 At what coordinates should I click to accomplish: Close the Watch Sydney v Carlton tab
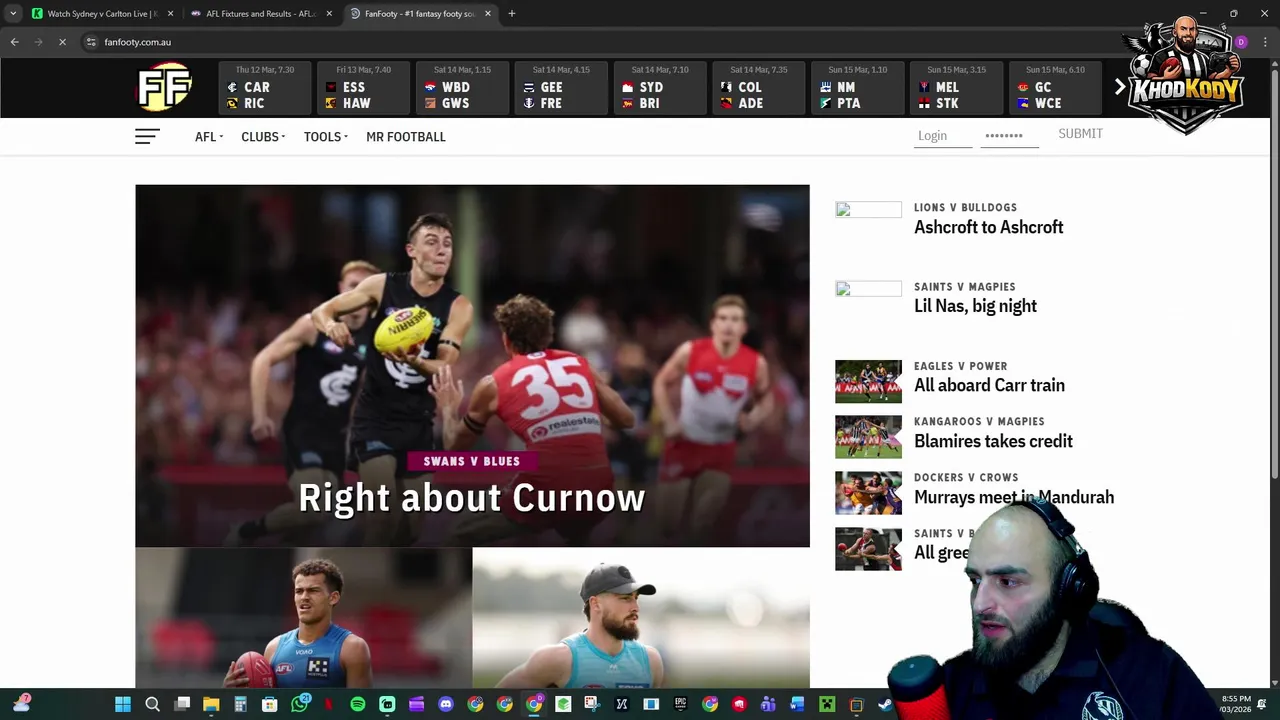(170, 14)
